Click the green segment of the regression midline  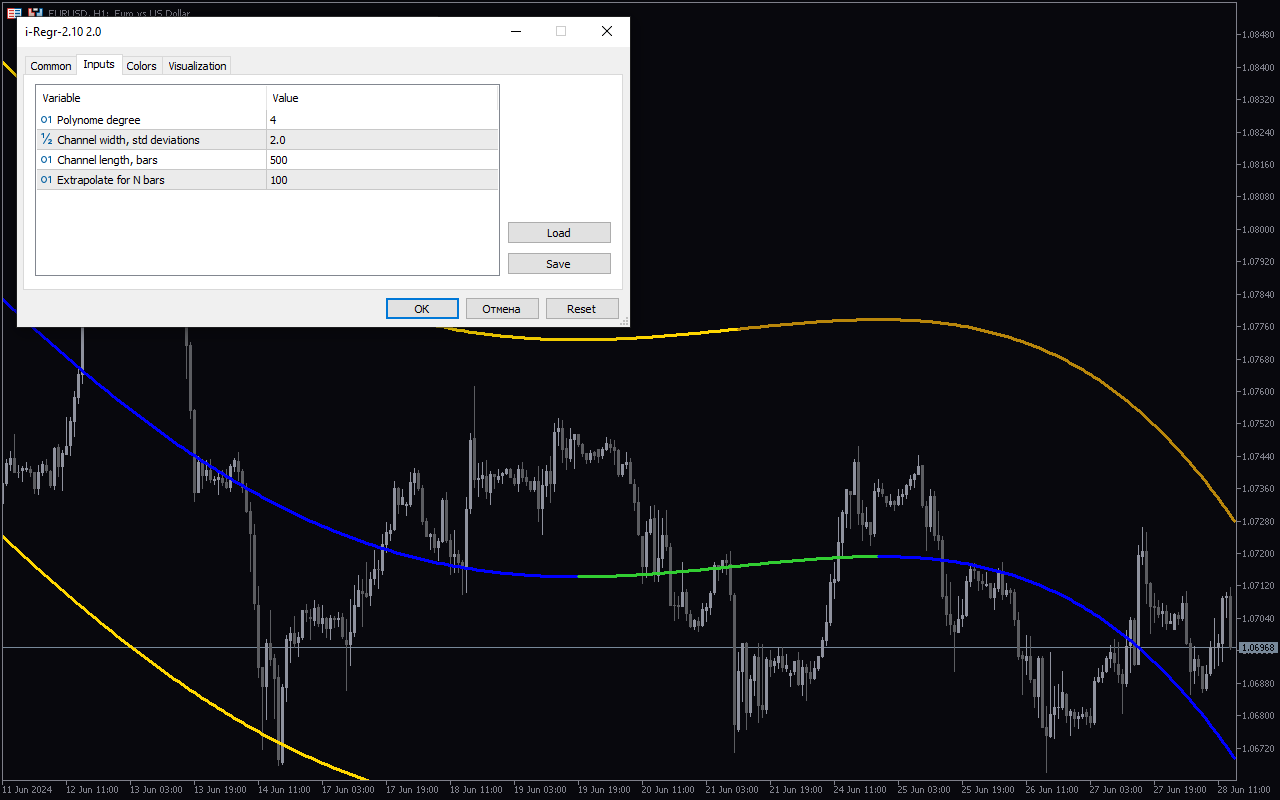(x=730, y=566)
